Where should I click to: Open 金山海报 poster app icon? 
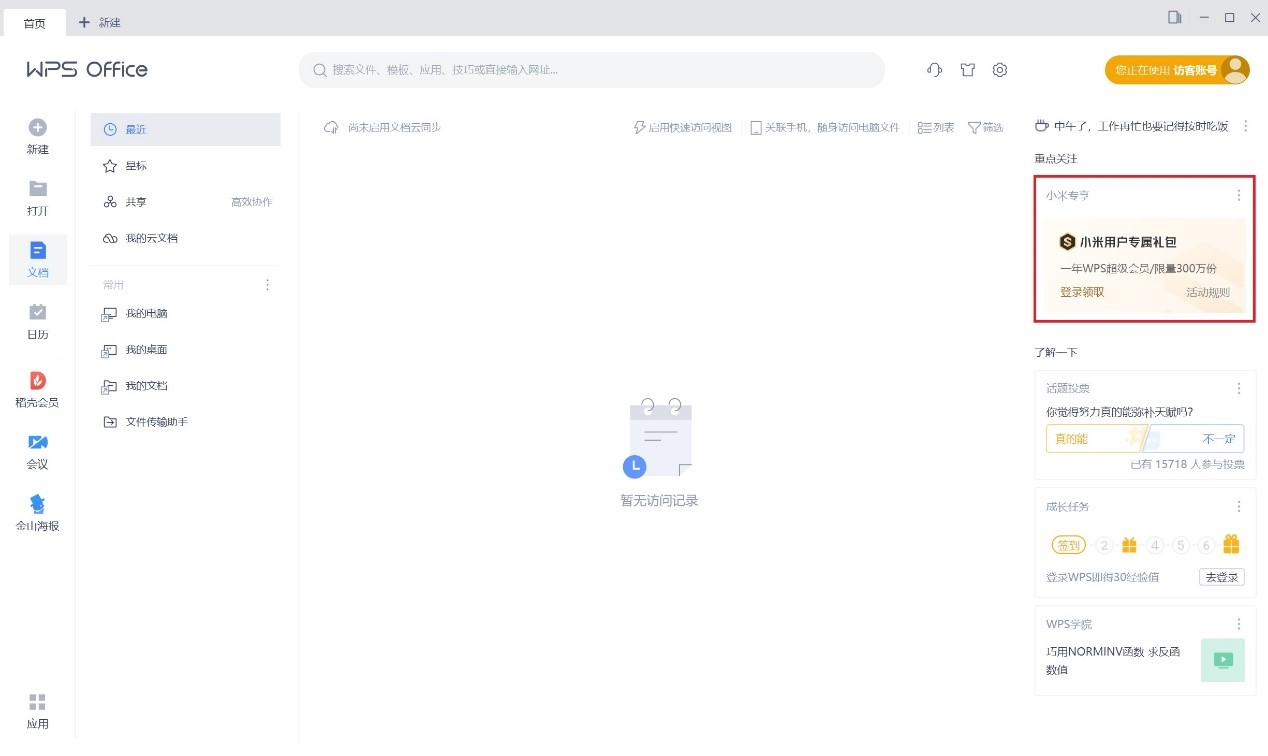coord(37,503)
